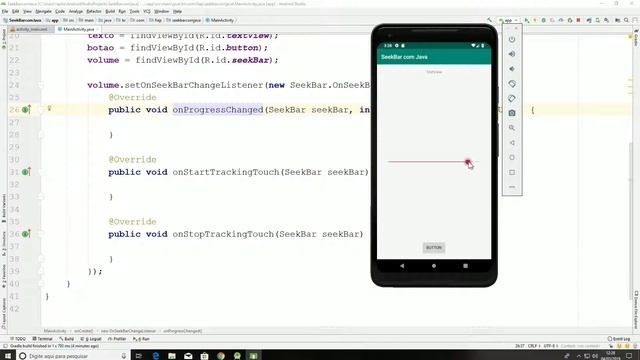This screenshot has width=640, height=360.
Task: Click the override gutter icon on line 36
Action: 26,234
